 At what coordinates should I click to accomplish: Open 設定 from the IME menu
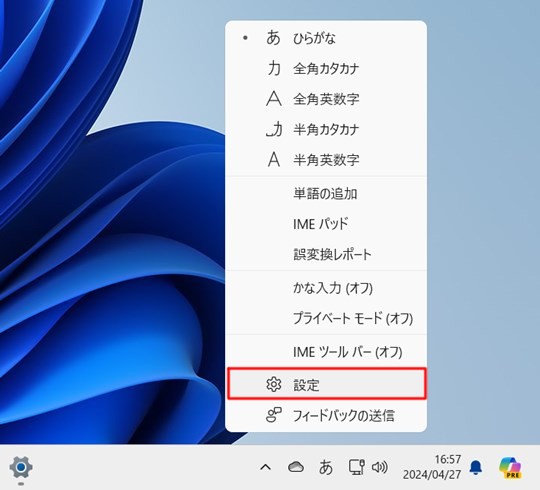[326, 384]
